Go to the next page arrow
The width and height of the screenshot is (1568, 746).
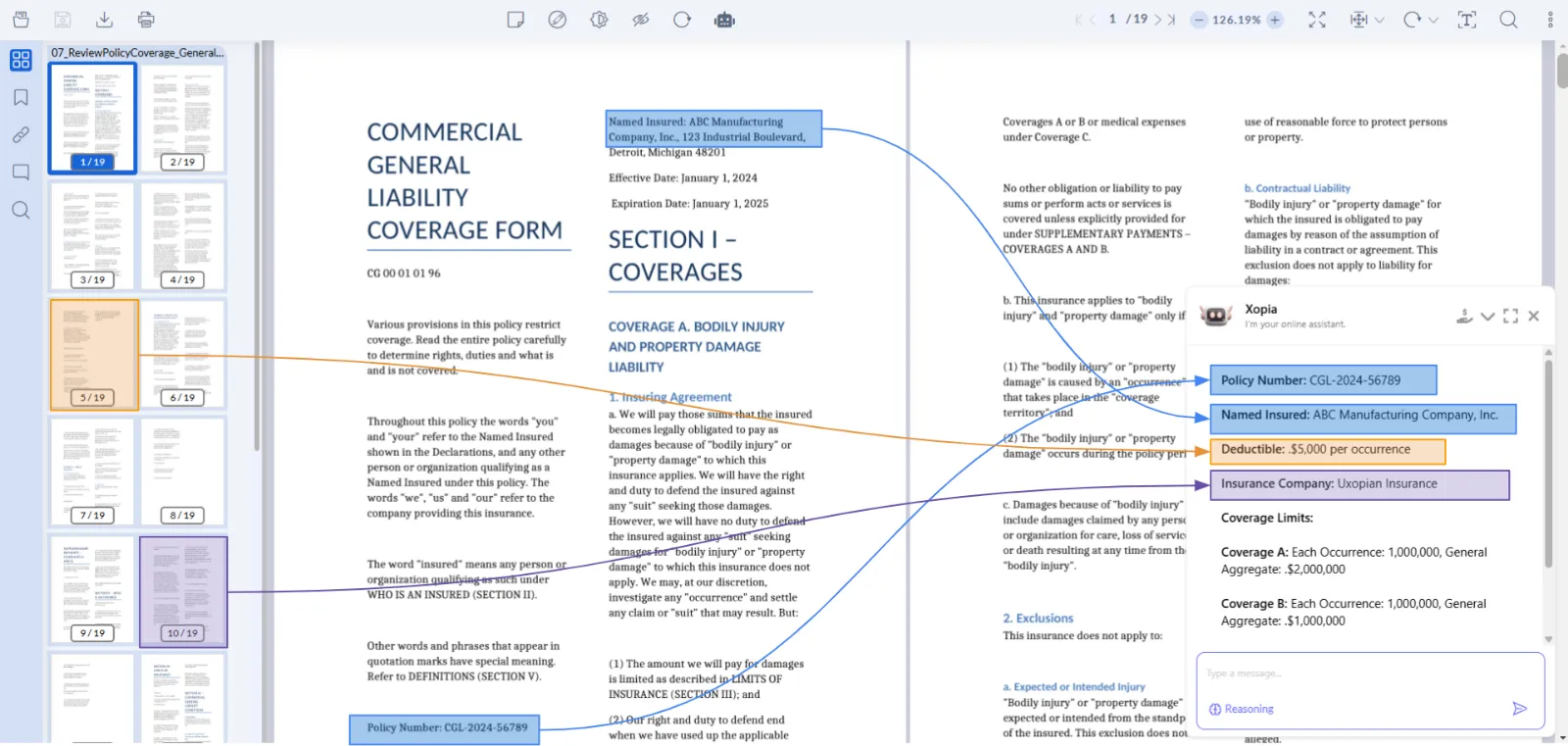tap(1157, 20)
